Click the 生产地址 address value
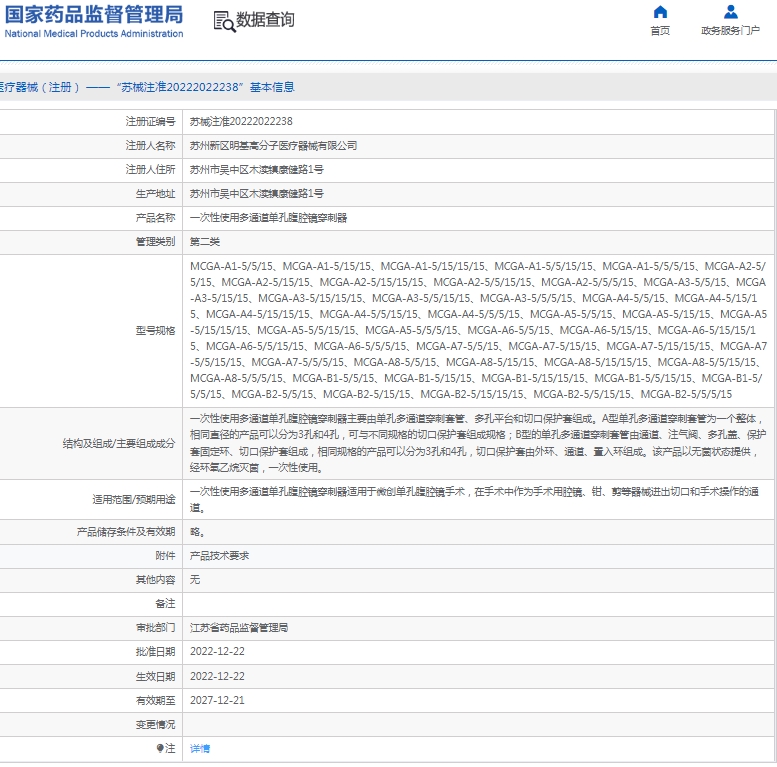The height and width of the screenshot is (767, 777). (x=257, y=194)
